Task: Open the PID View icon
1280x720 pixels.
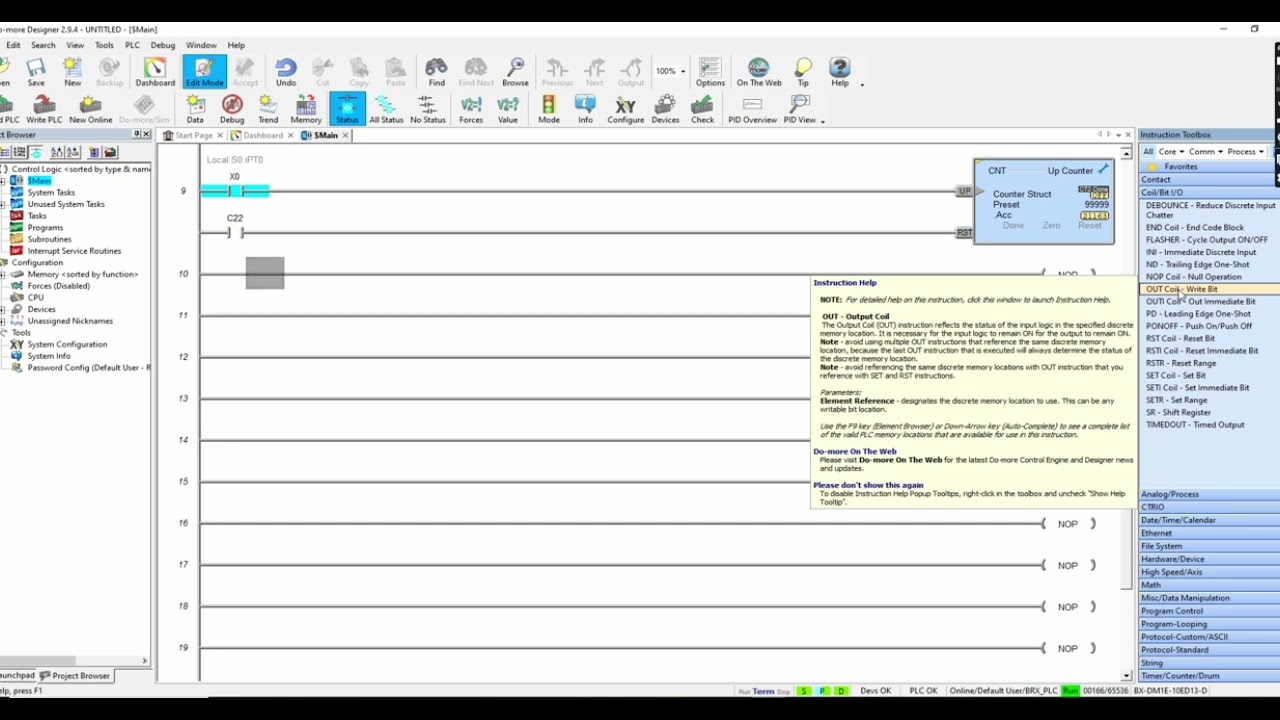Action: point(800,110)
